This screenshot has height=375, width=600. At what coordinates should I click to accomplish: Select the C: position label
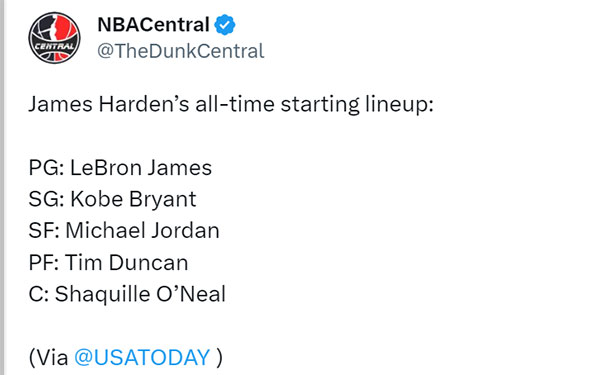(x=39, y=294)
